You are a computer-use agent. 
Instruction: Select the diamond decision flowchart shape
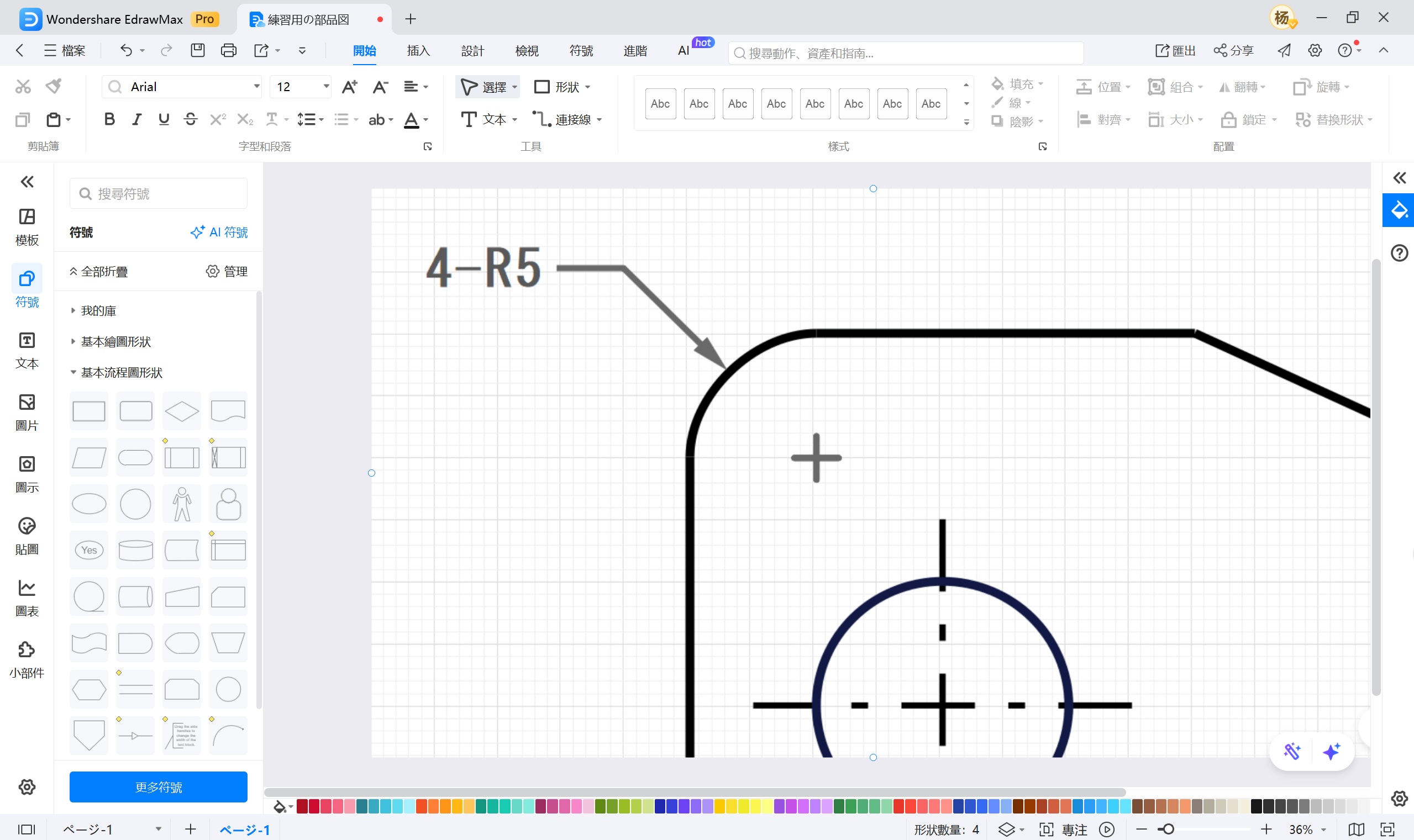point(182,411)
